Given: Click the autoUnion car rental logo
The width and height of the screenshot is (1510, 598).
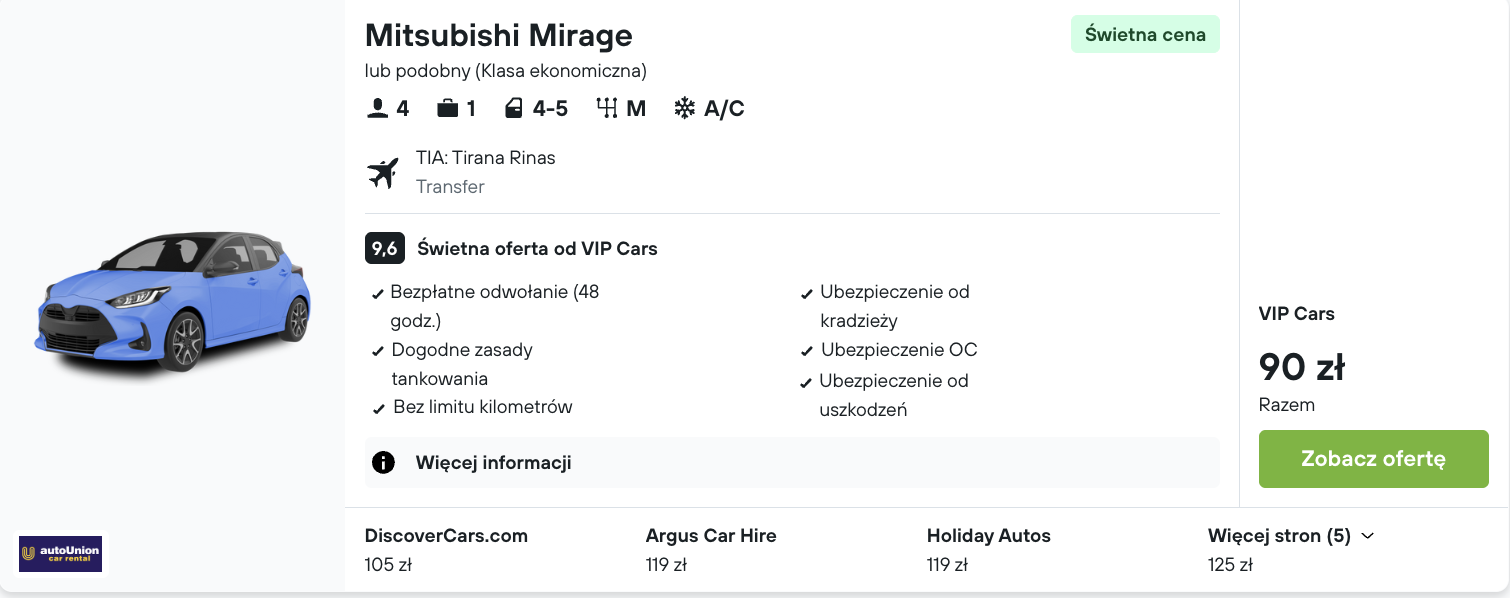Looking at the screenshot, I should click(x=61, y=553).
